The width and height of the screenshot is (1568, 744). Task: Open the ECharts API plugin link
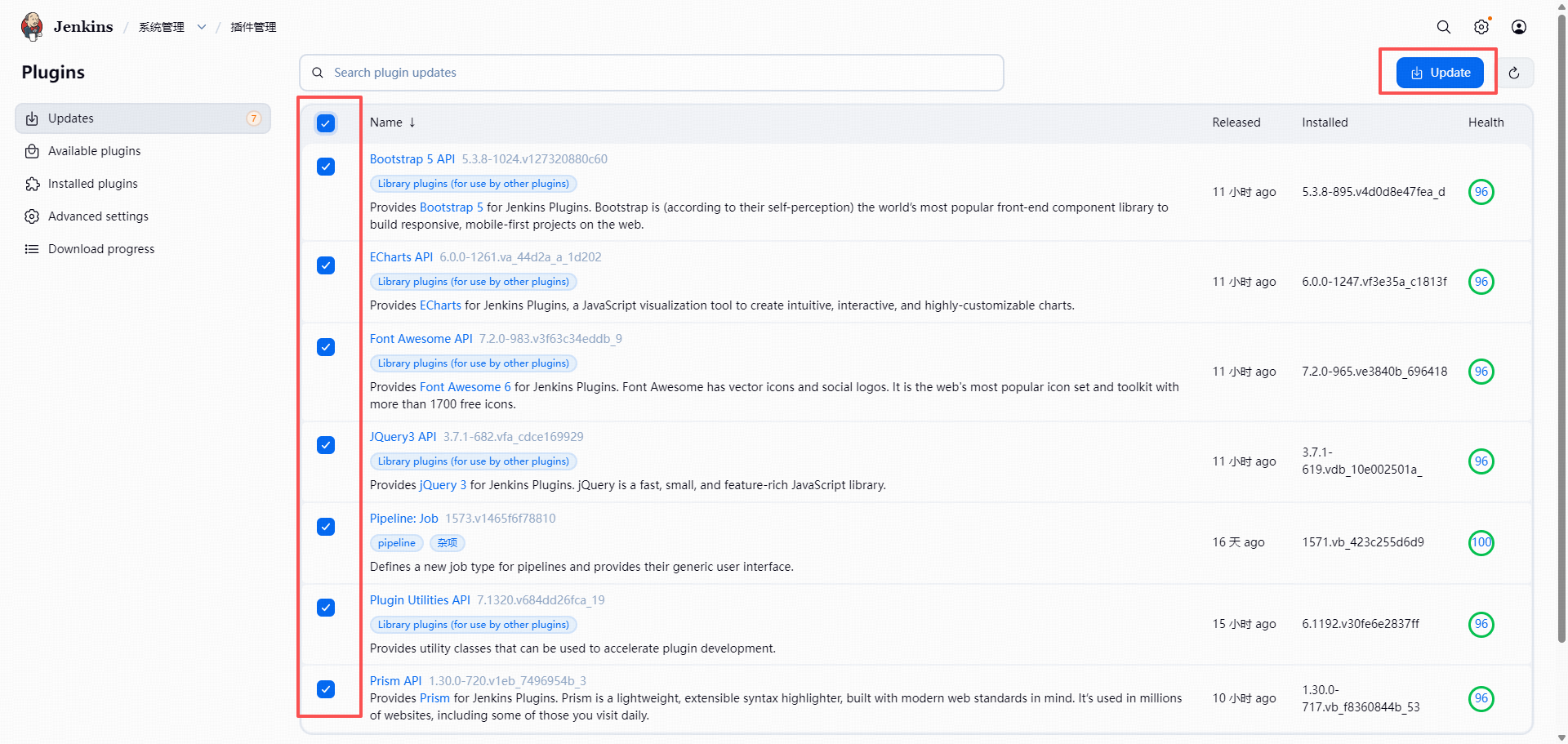tap(401, 257)
